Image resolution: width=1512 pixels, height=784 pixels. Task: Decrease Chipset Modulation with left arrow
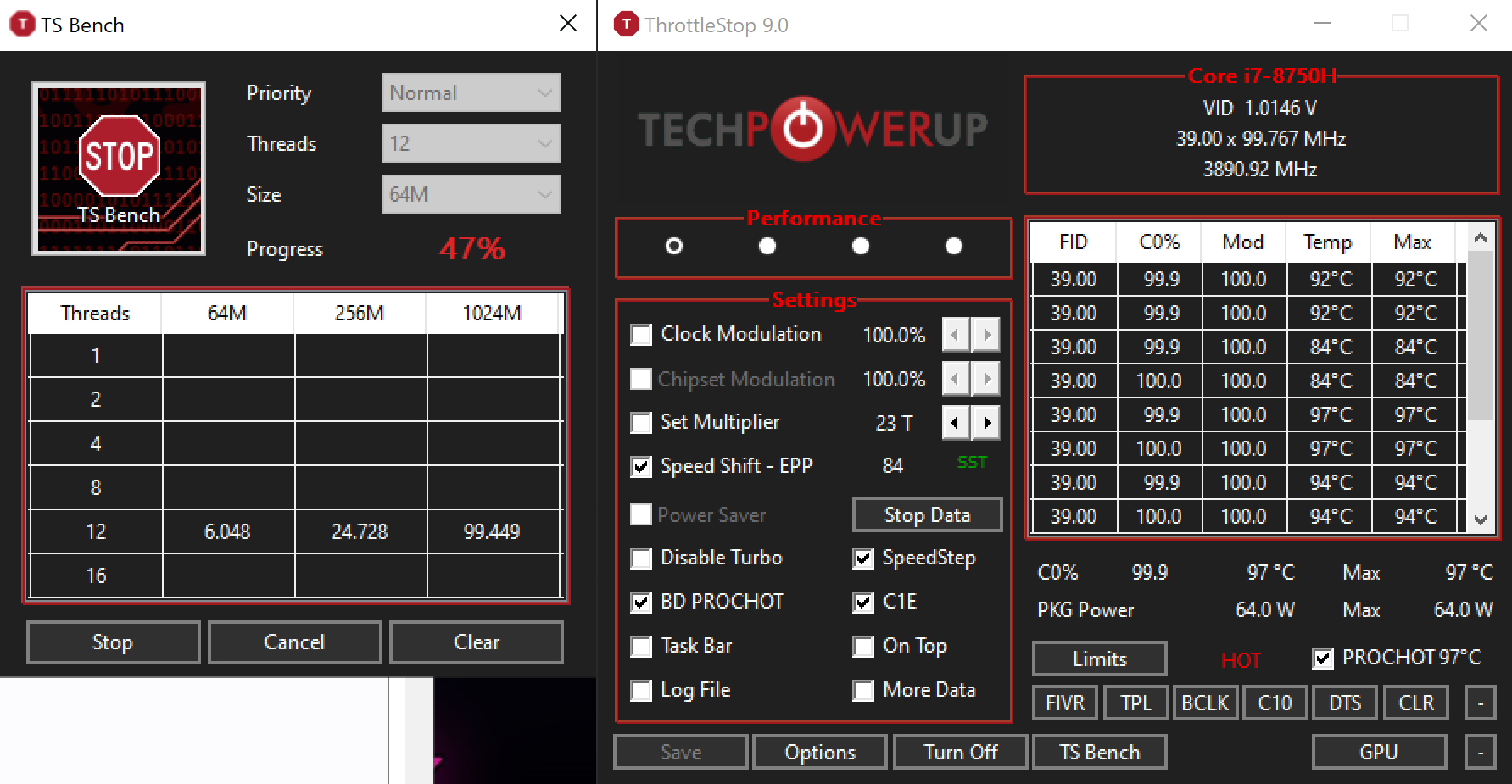click(956, 379)
